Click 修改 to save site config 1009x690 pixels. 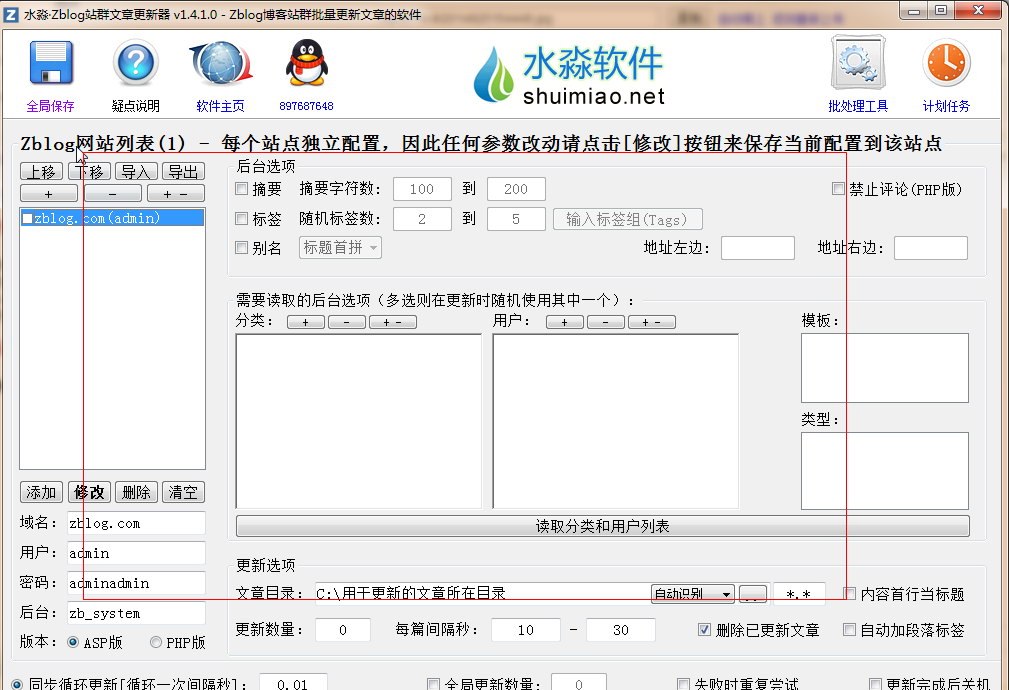pyautogui.click(x=89, y=492)
